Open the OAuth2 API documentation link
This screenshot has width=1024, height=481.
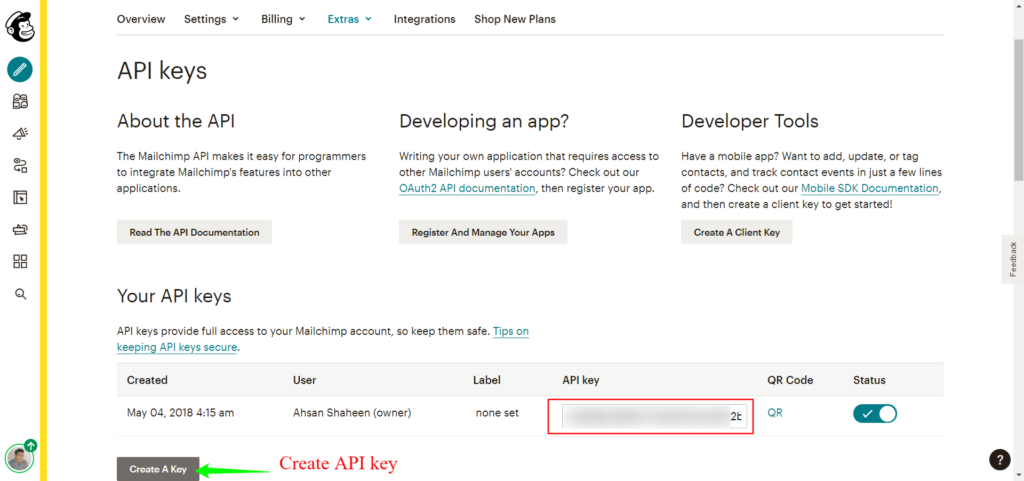[x=467, y=189]
